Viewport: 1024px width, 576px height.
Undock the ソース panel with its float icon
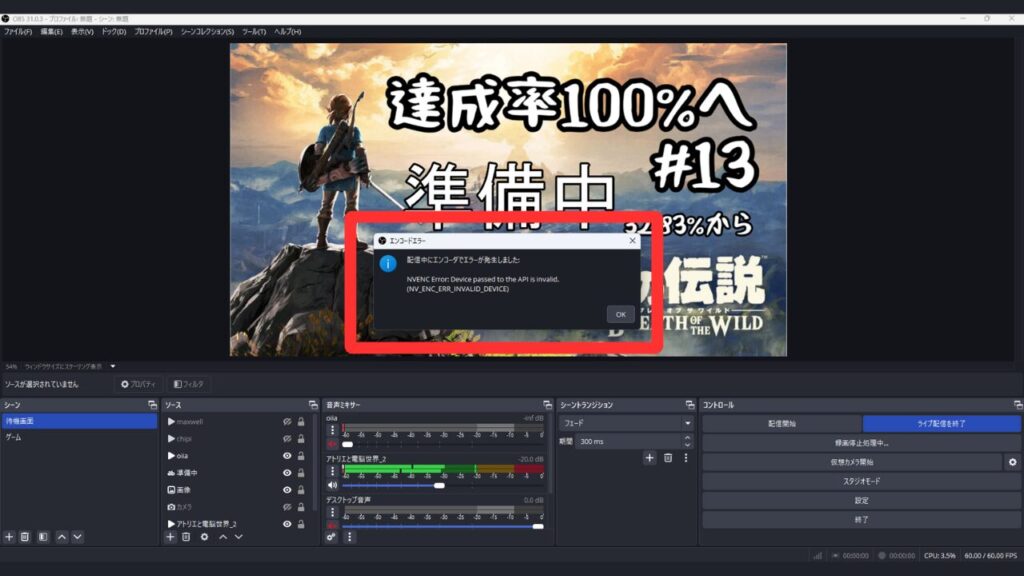click(x=313, y=405)
